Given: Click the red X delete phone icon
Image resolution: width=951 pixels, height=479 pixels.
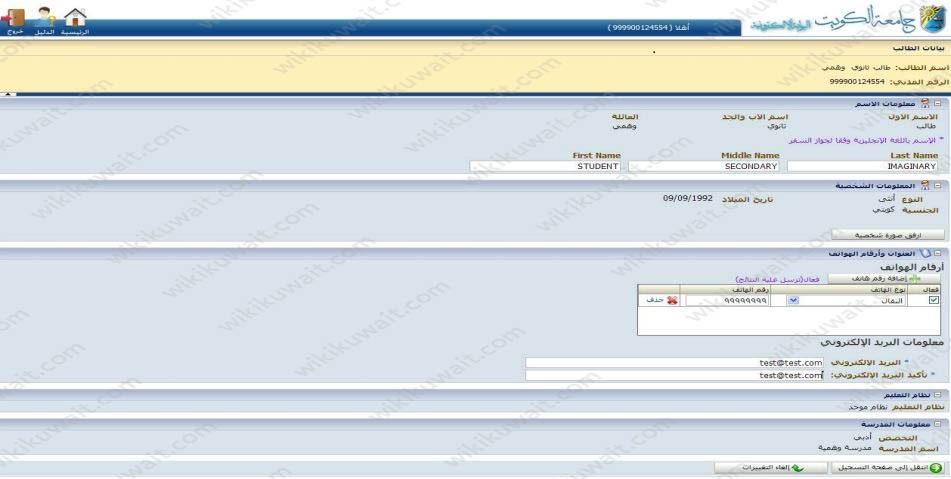Looking at the screenshot, I should pyautogui.click(x=671, y=299).
